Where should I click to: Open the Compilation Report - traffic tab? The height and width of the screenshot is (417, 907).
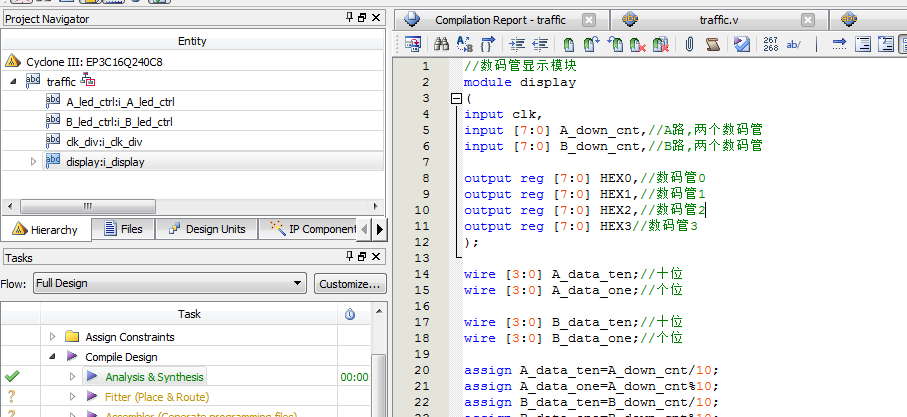(x=500, y=20)
